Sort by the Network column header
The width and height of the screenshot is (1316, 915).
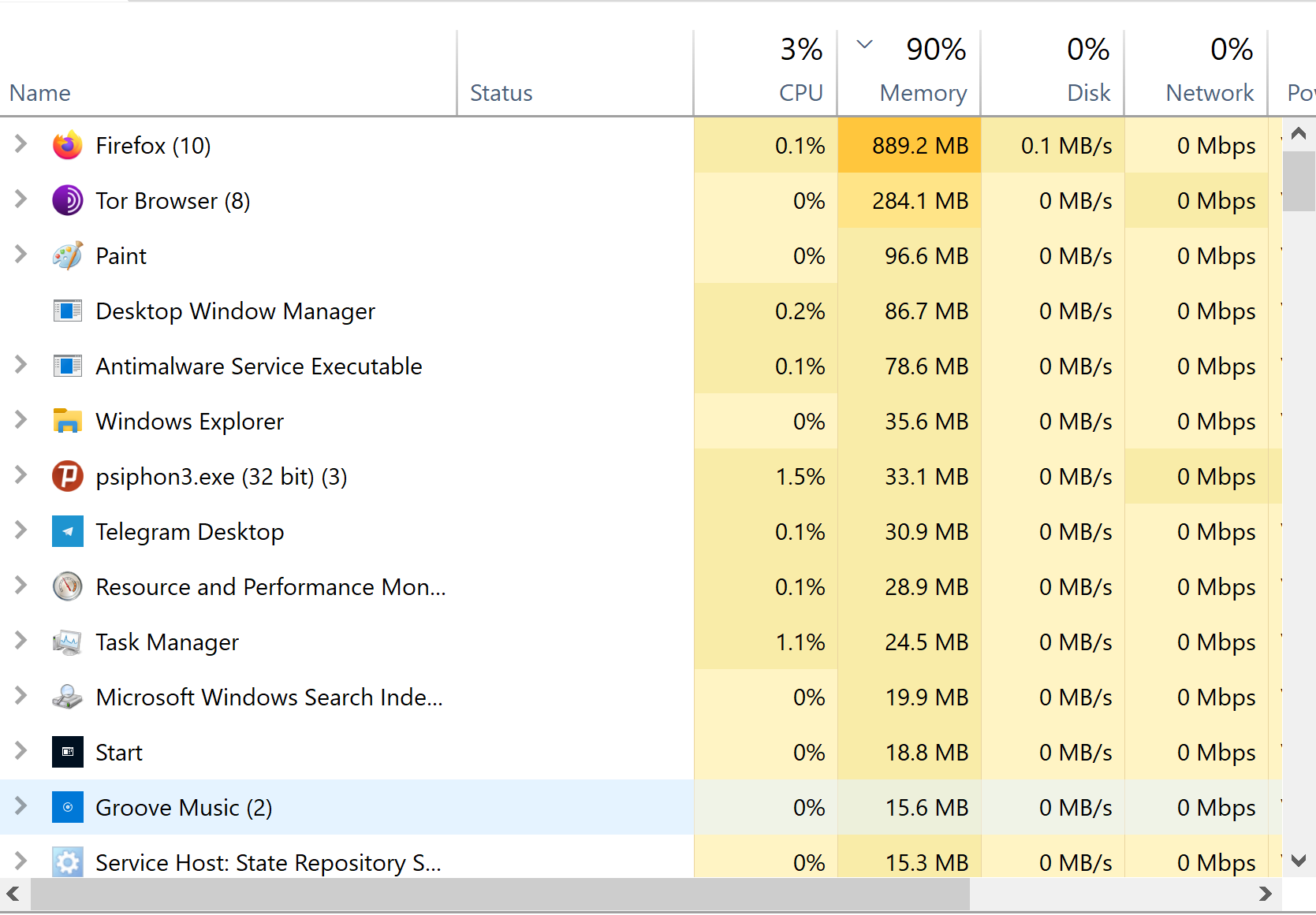tap(1196, 73)
